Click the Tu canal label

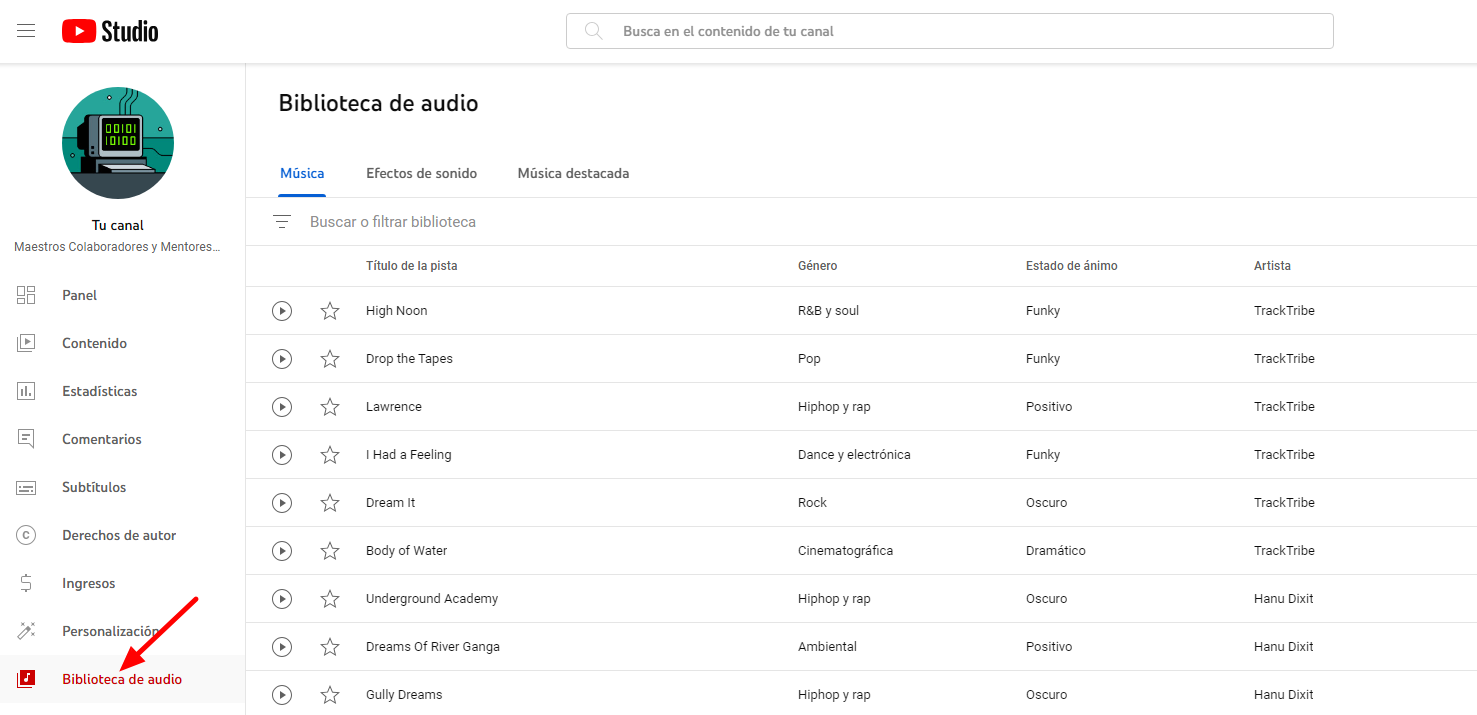tap(118, 226)
